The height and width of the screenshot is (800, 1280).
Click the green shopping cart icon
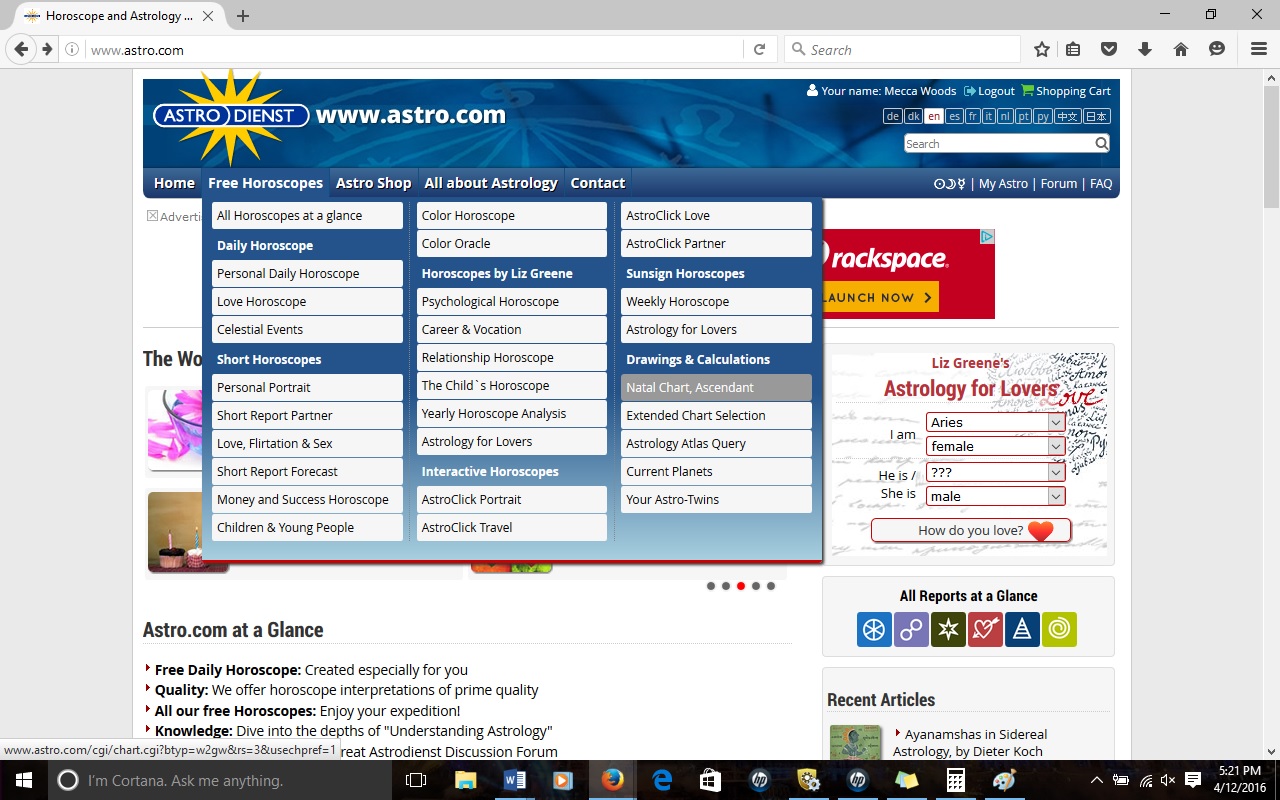[1027, 90]
